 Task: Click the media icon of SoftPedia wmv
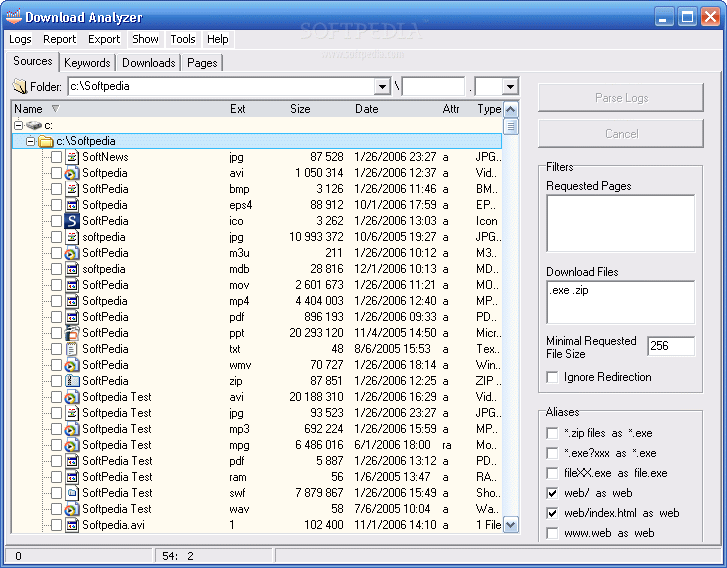coord(71,365)
